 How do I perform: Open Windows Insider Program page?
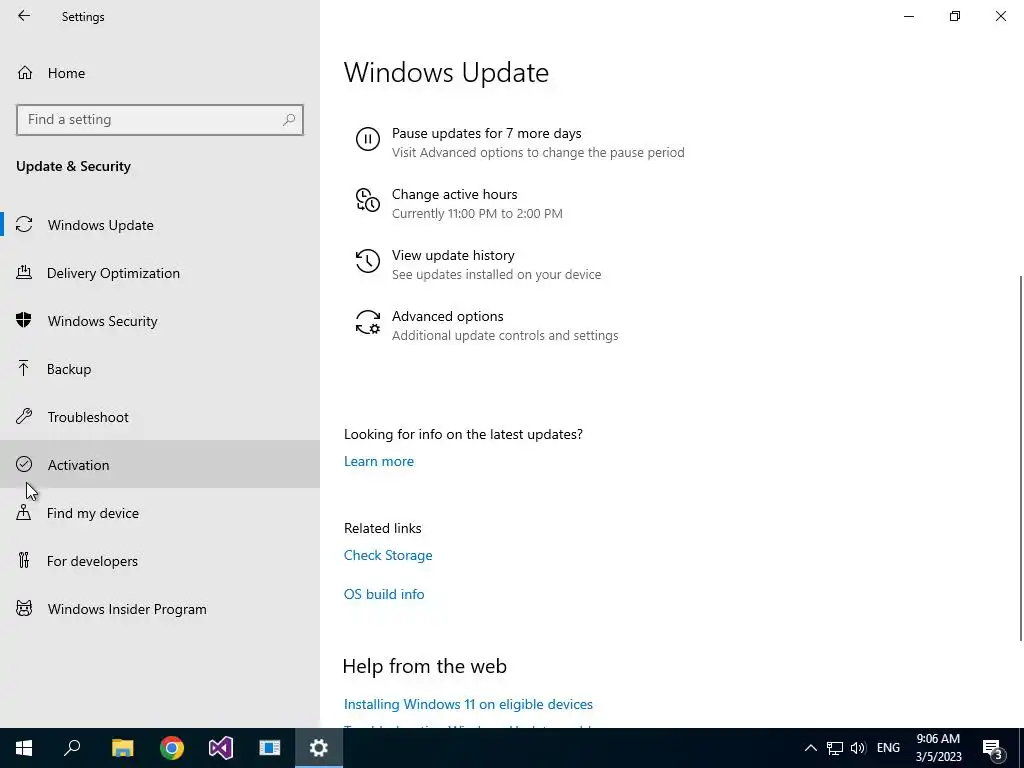[x=160, y=609]
